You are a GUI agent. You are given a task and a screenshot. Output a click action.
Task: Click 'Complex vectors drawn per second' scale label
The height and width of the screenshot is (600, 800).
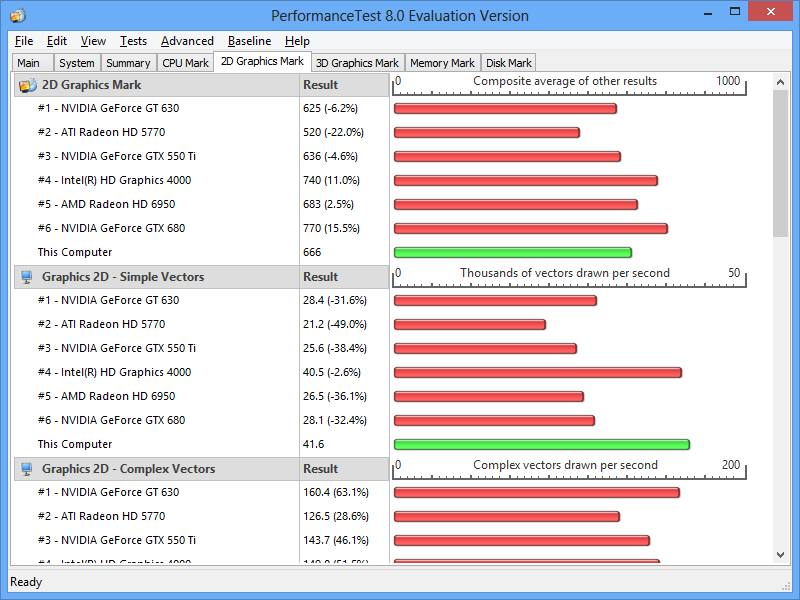(565, 465)
